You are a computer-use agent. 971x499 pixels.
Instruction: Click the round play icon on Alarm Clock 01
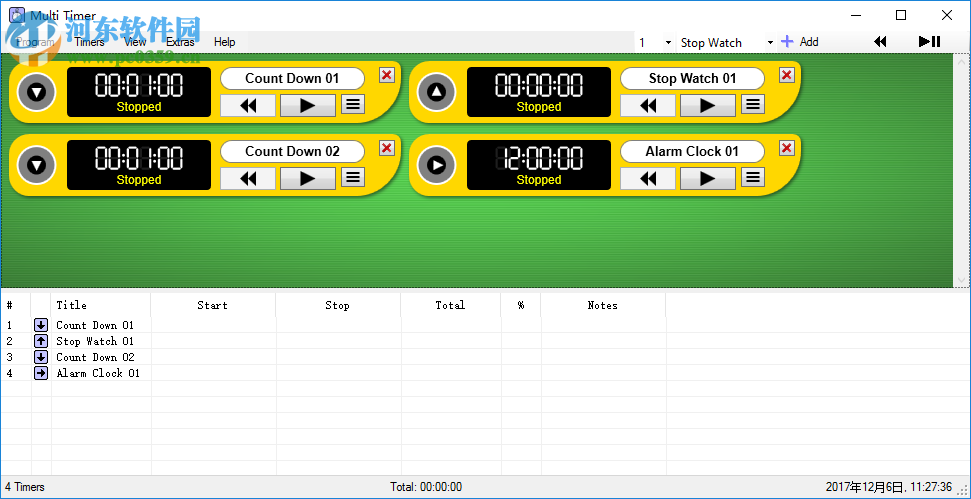point(437,165)
